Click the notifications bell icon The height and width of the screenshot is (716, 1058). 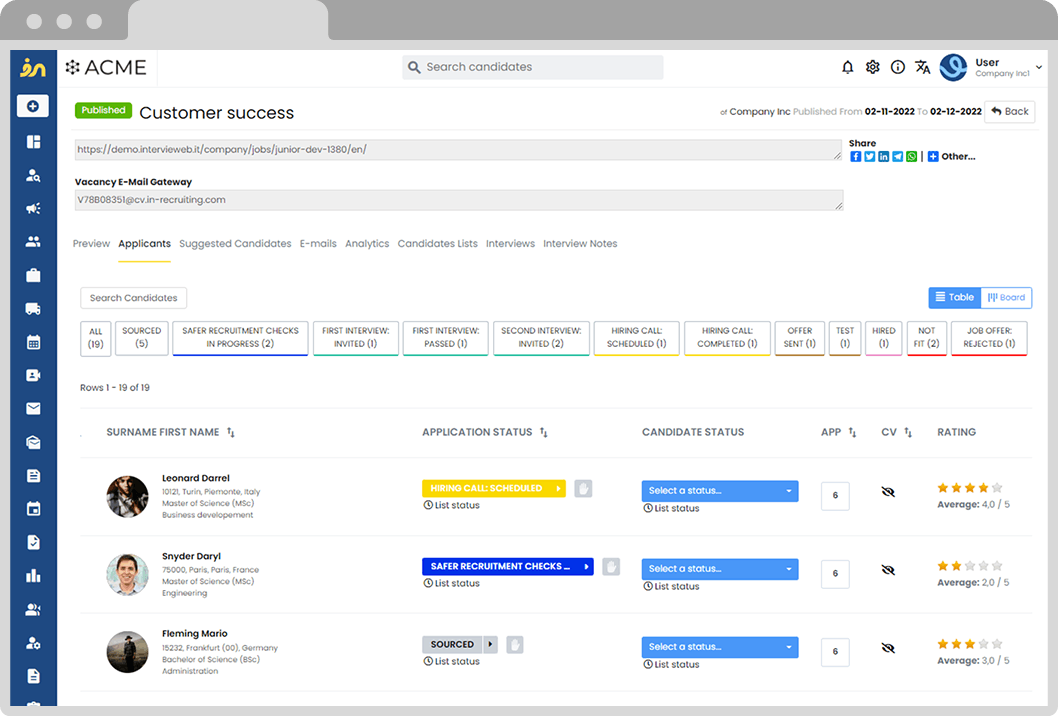(848, 67)
